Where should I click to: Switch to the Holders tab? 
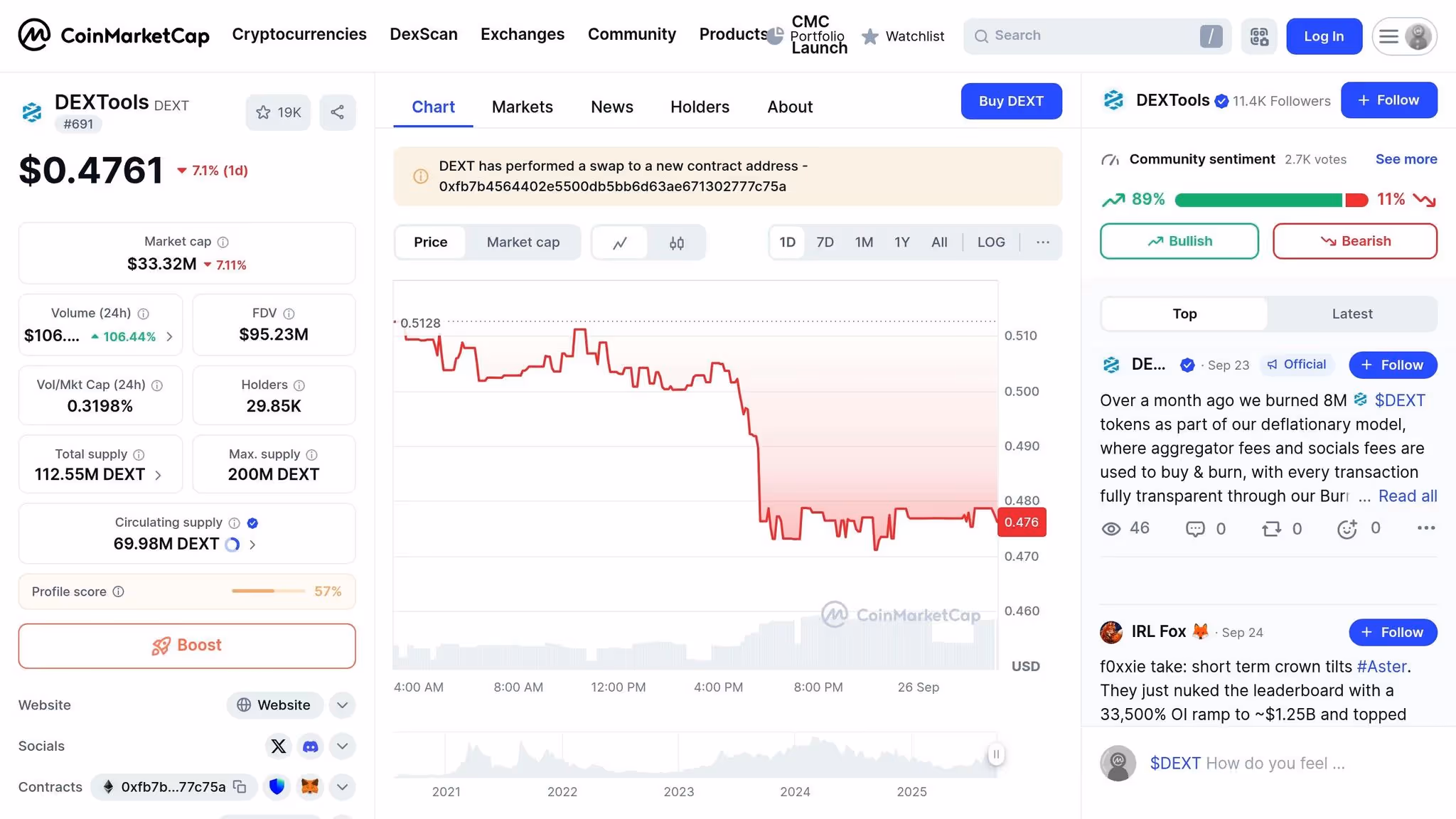point(700,107)
